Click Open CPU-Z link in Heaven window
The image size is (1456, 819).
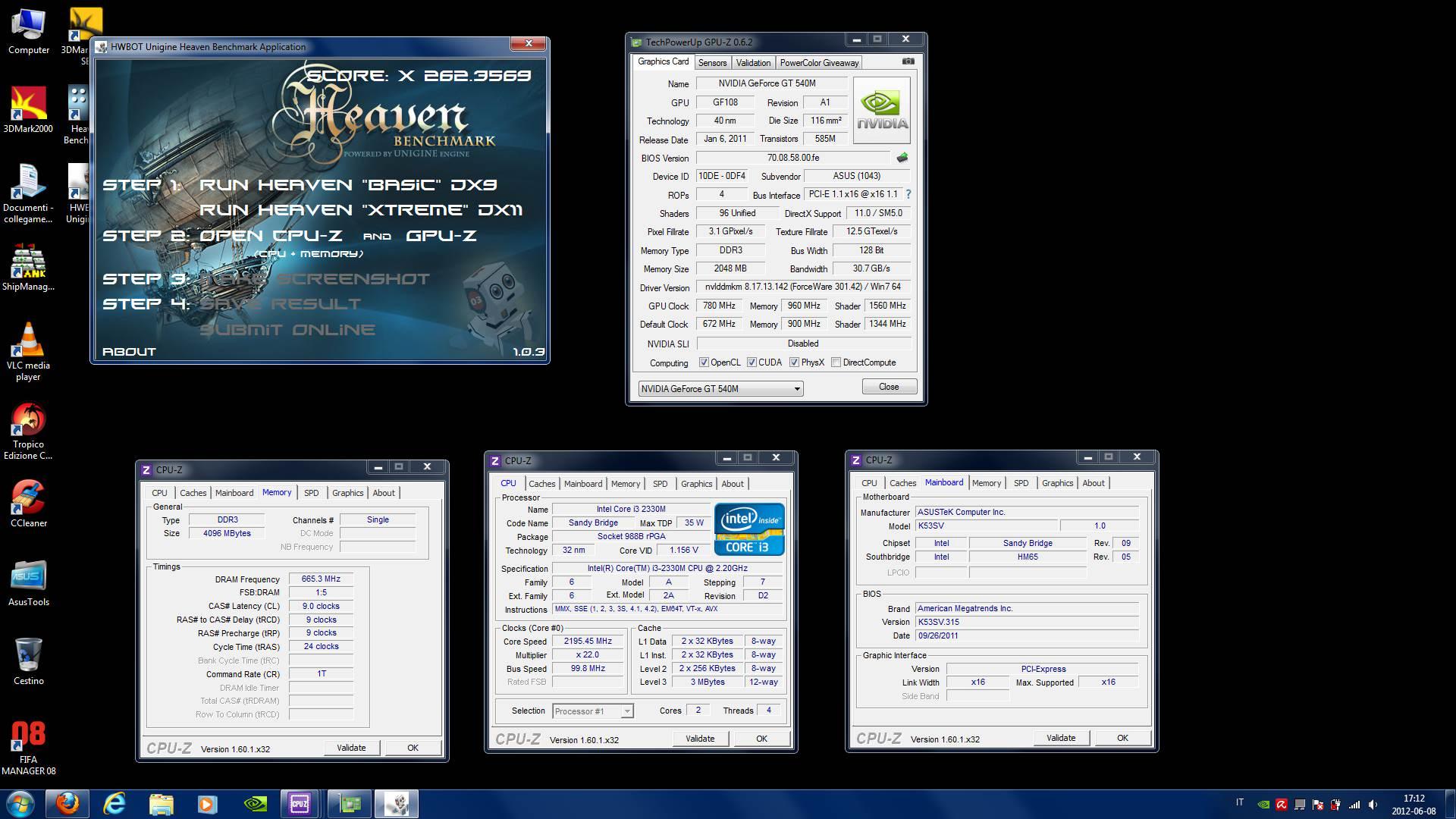tap(271, 236)
